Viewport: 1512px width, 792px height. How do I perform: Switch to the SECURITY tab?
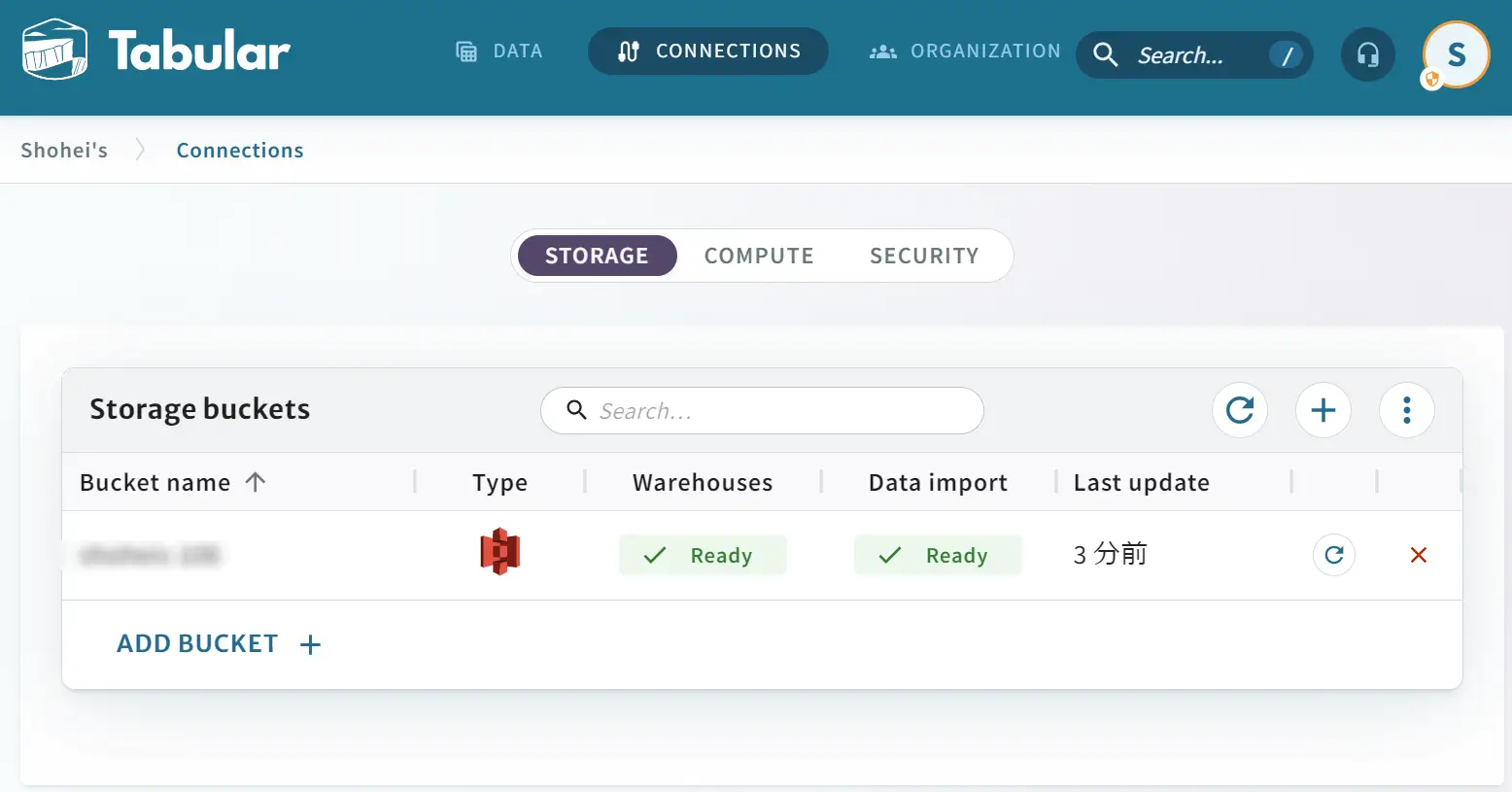(x=924, y=256)
